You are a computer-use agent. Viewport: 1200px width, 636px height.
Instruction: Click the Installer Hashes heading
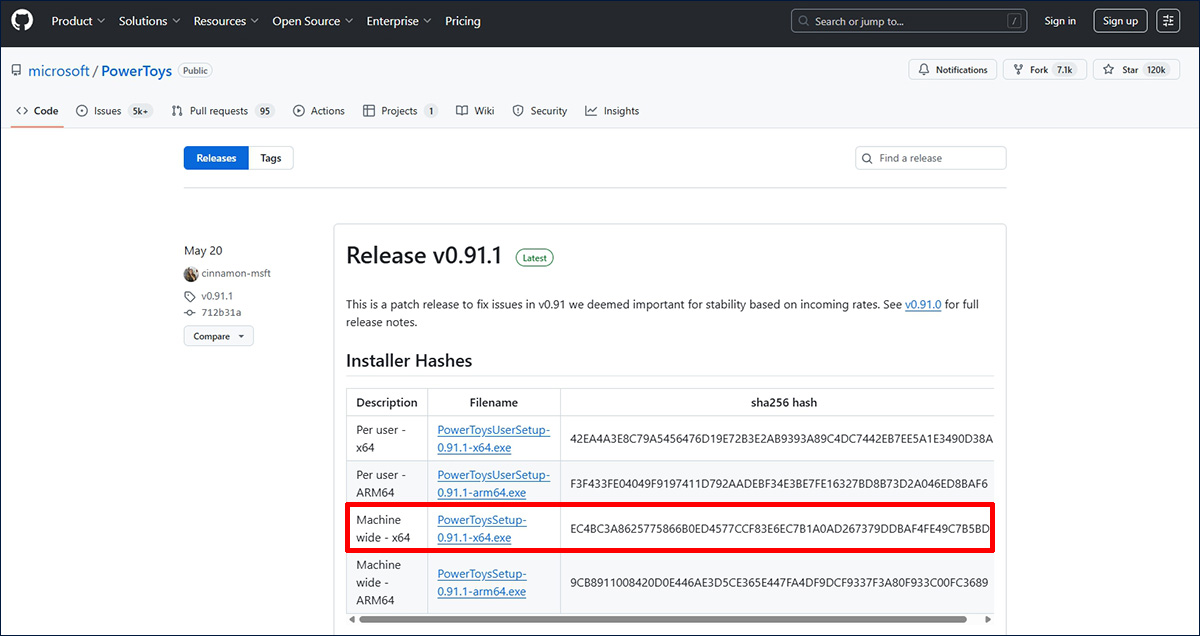point(409,360)
